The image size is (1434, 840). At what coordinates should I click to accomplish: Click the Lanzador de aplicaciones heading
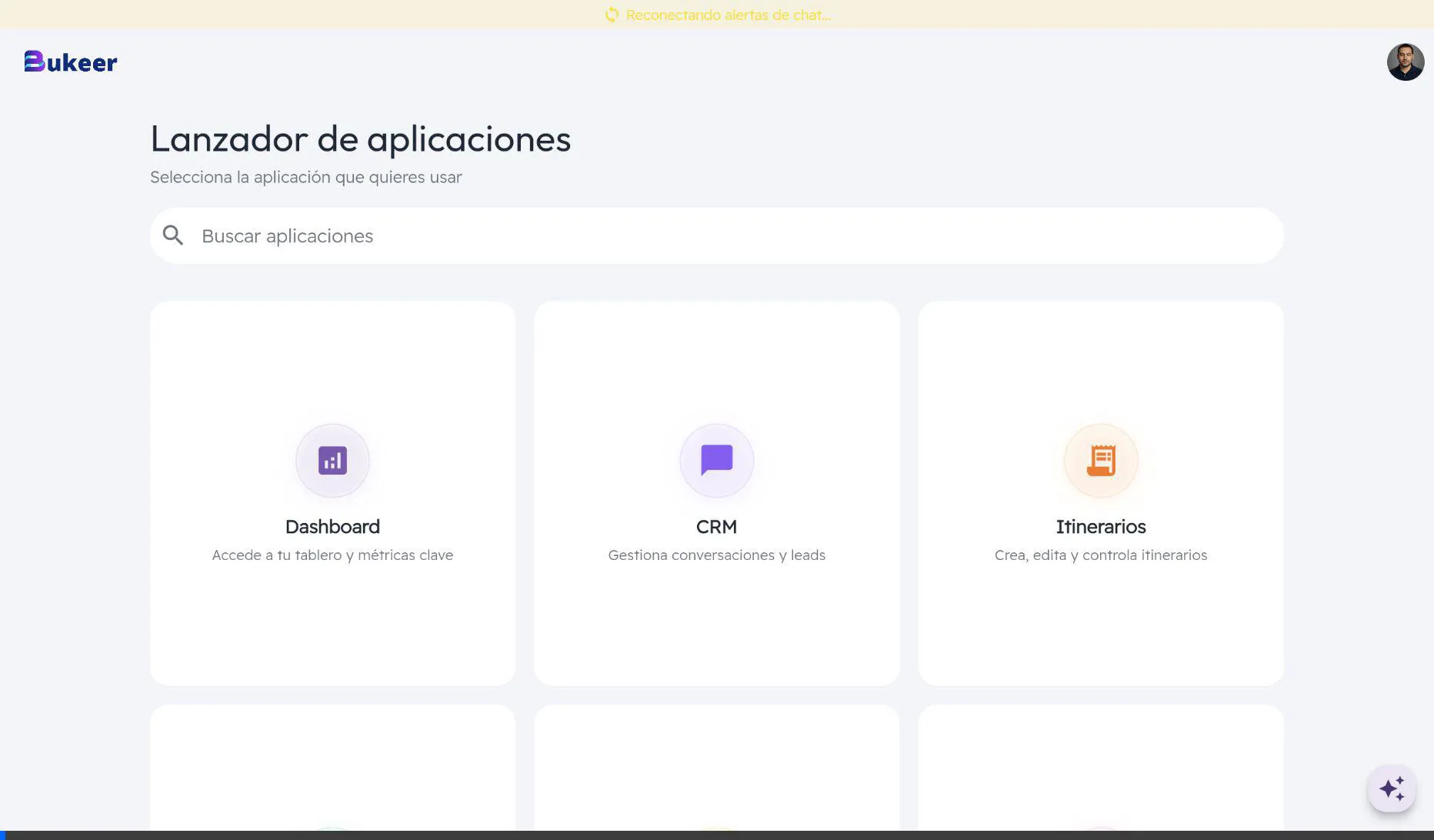(360, 139)
